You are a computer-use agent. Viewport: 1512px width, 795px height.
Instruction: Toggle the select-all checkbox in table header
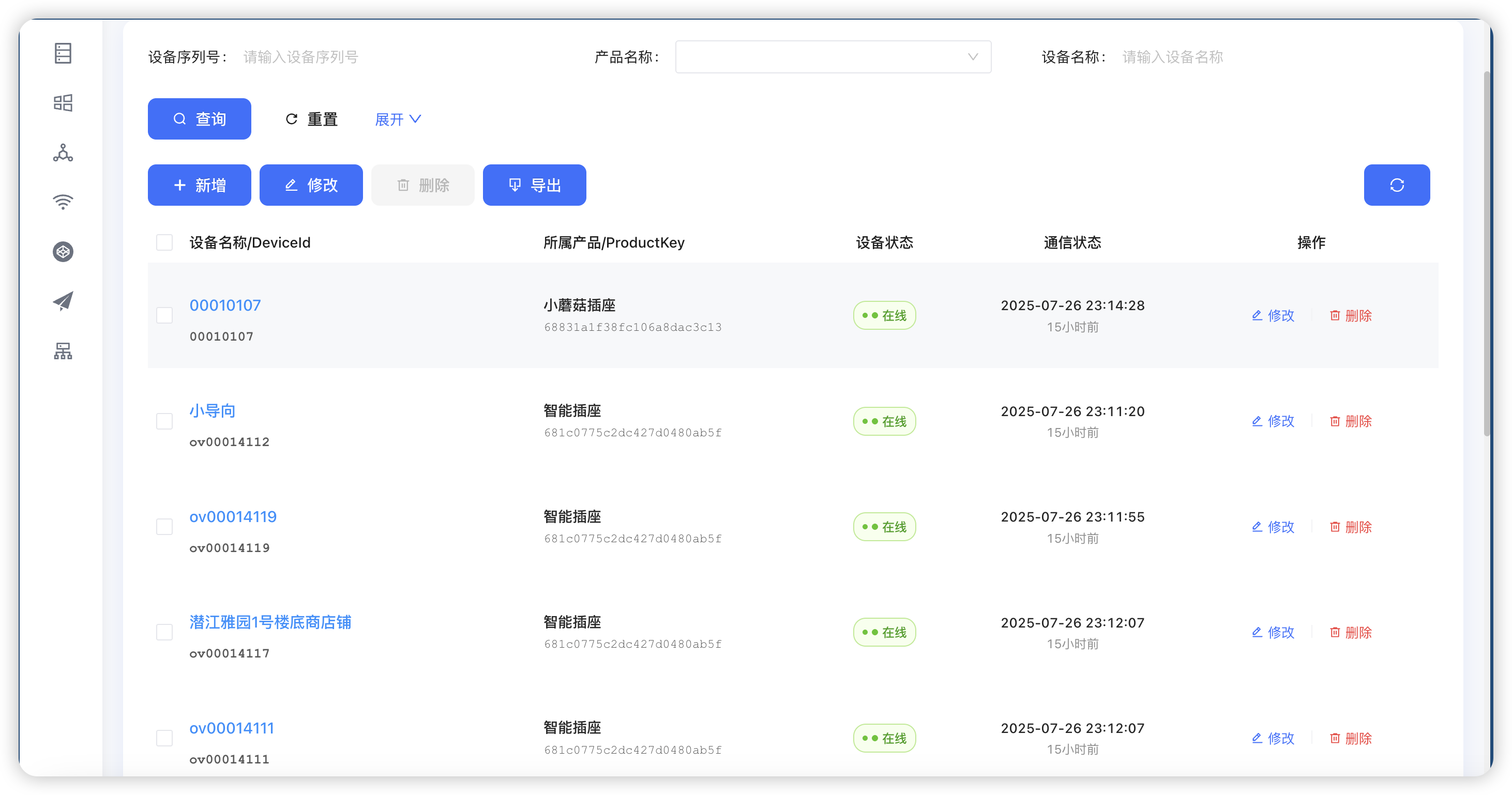tap(164, 242)
